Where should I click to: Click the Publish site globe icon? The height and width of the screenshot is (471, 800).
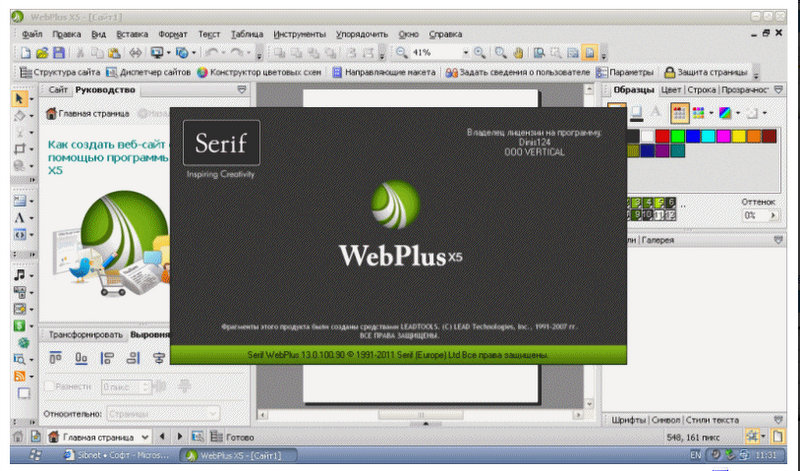tap(182, 53)
